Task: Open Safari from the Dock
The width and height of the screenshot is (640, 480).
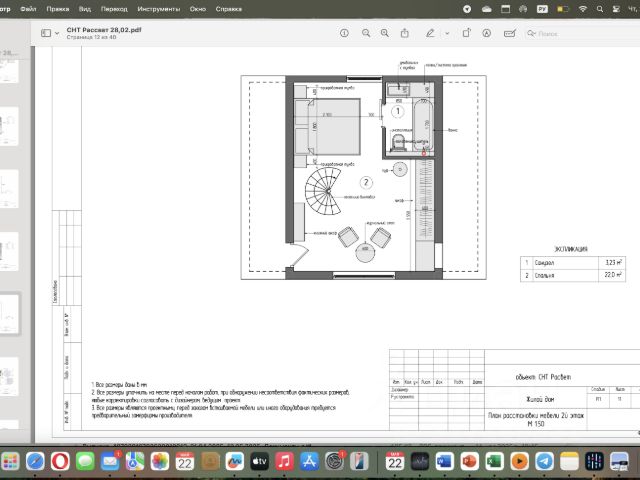Action: (35, 462)
